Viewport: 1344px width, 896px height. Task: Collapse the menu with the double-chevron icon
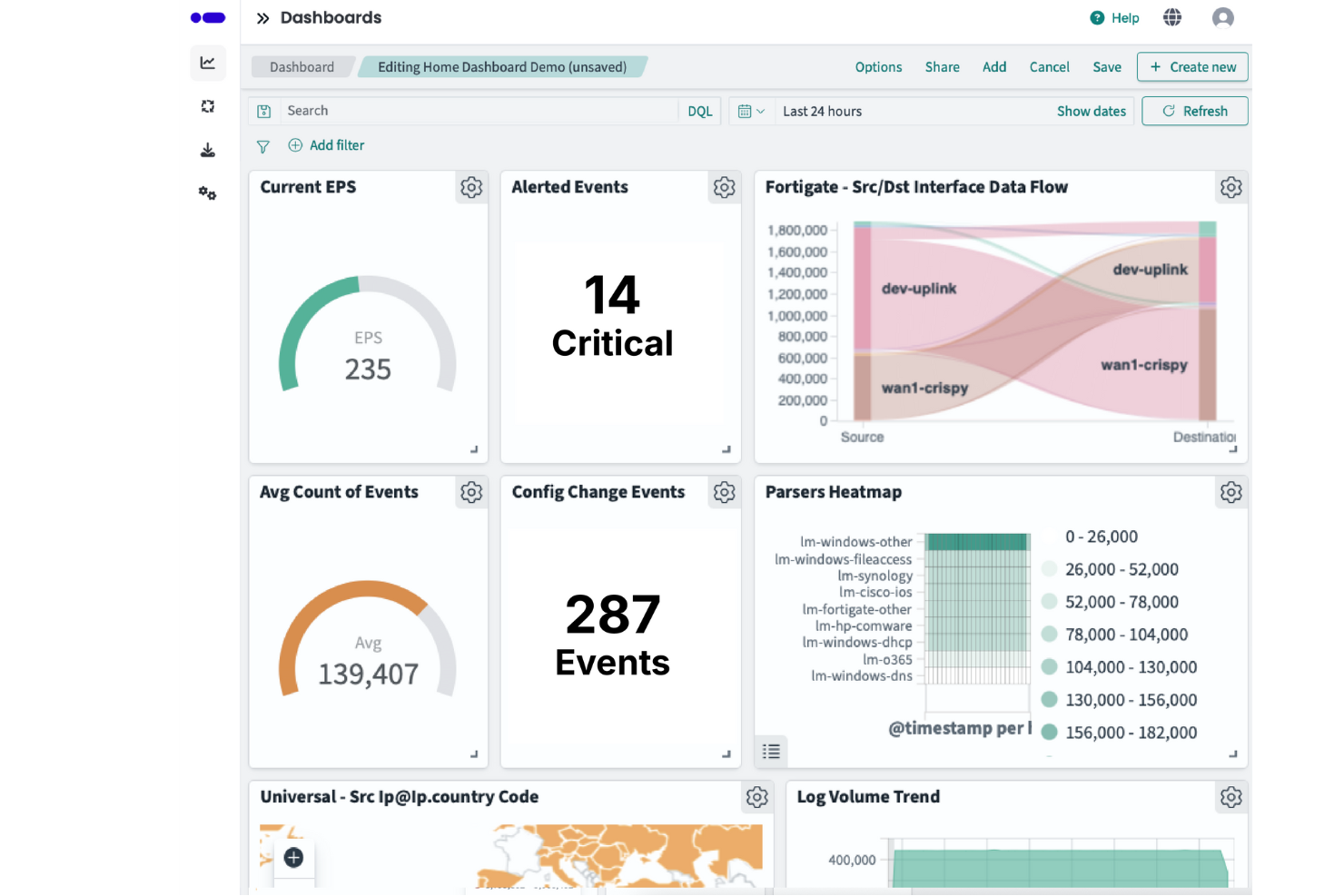coord(262,16)
